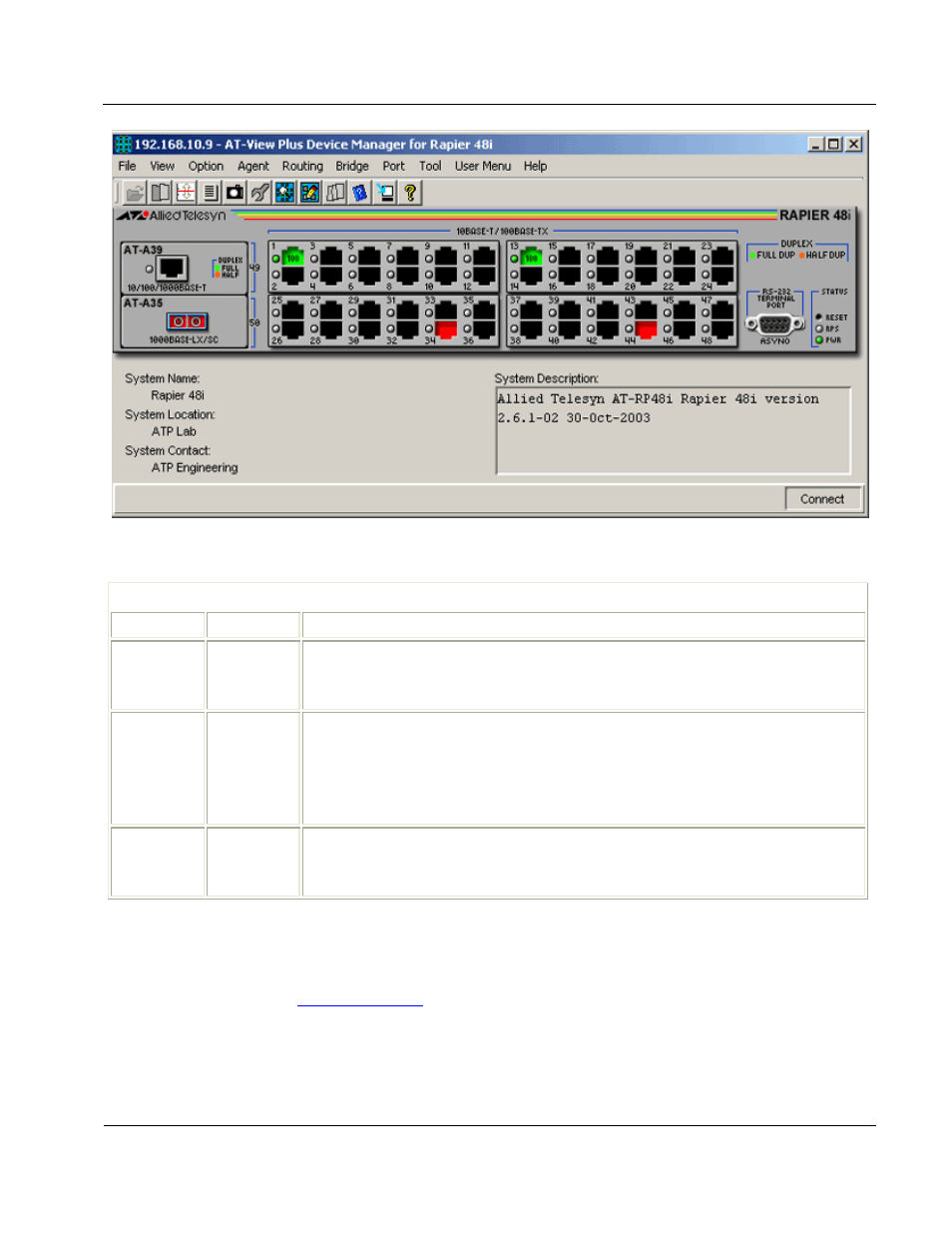Click the RPS status LED
The height and width of the screenshot is (1233, 952).
tap(819, 328)
